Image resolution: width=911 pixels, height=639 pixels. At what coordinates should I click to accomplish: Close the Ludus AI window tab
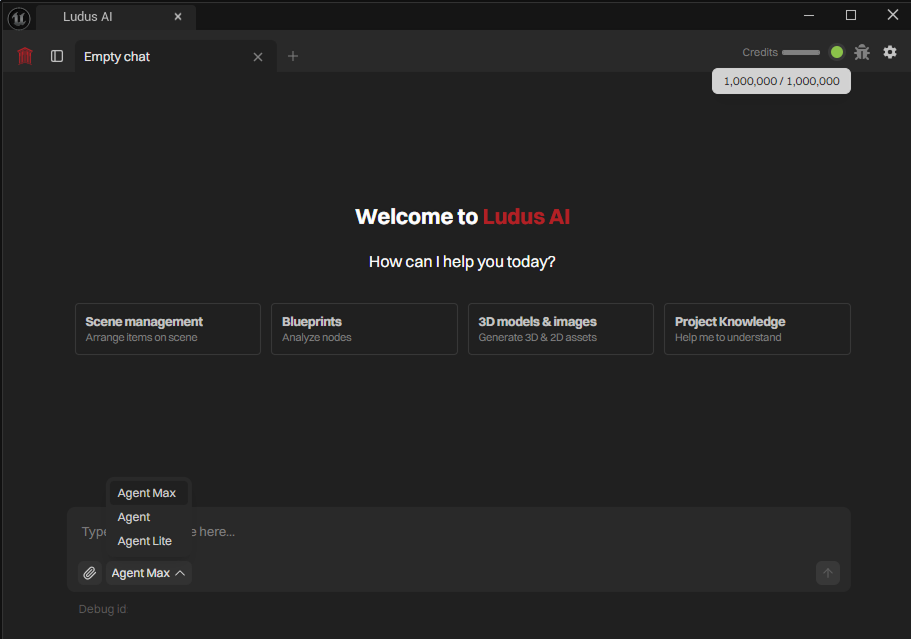click(x=178, y=17)
